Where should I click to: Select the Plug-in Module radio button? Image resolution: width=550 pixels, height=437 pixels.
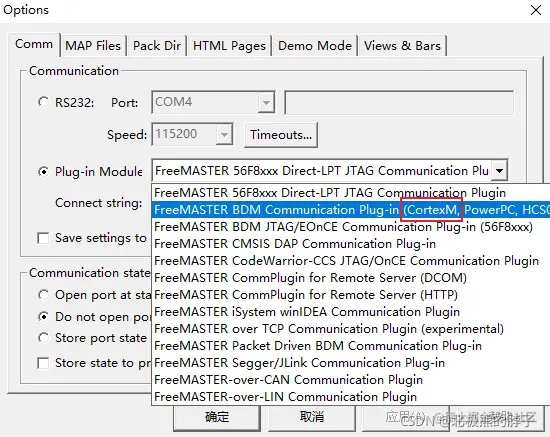click(x=43, y=172)
